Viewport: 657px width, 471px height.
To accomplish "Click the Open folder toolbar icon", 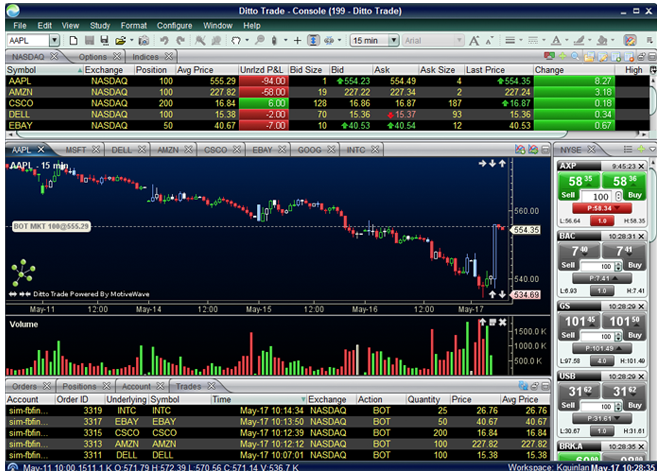I will tap(120, 40).
